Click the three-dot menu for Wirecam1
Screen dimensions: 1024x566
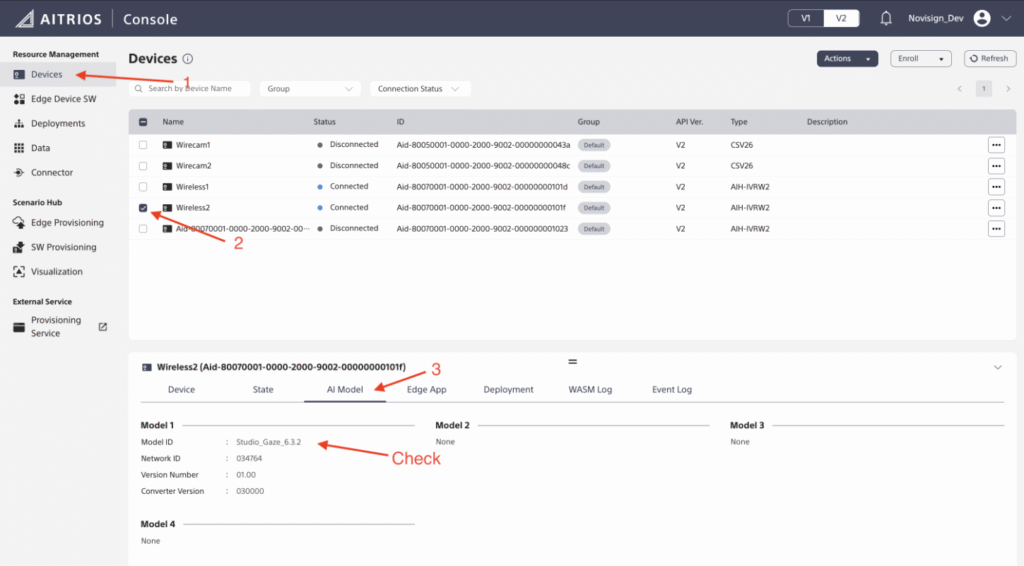(x=996, y=145)
